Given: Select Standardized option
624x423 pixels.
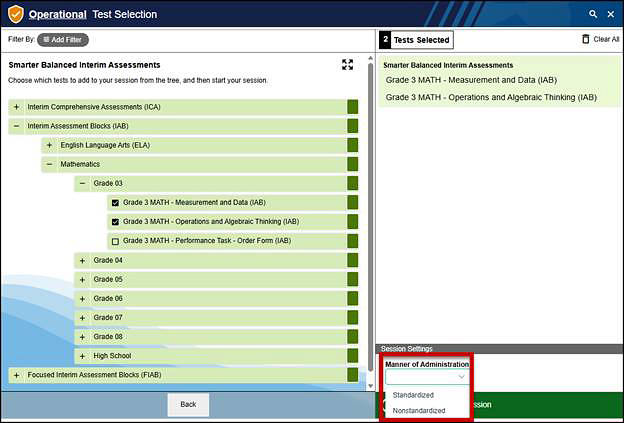Looking at the screenshot, I should click(x=413, y=395).
